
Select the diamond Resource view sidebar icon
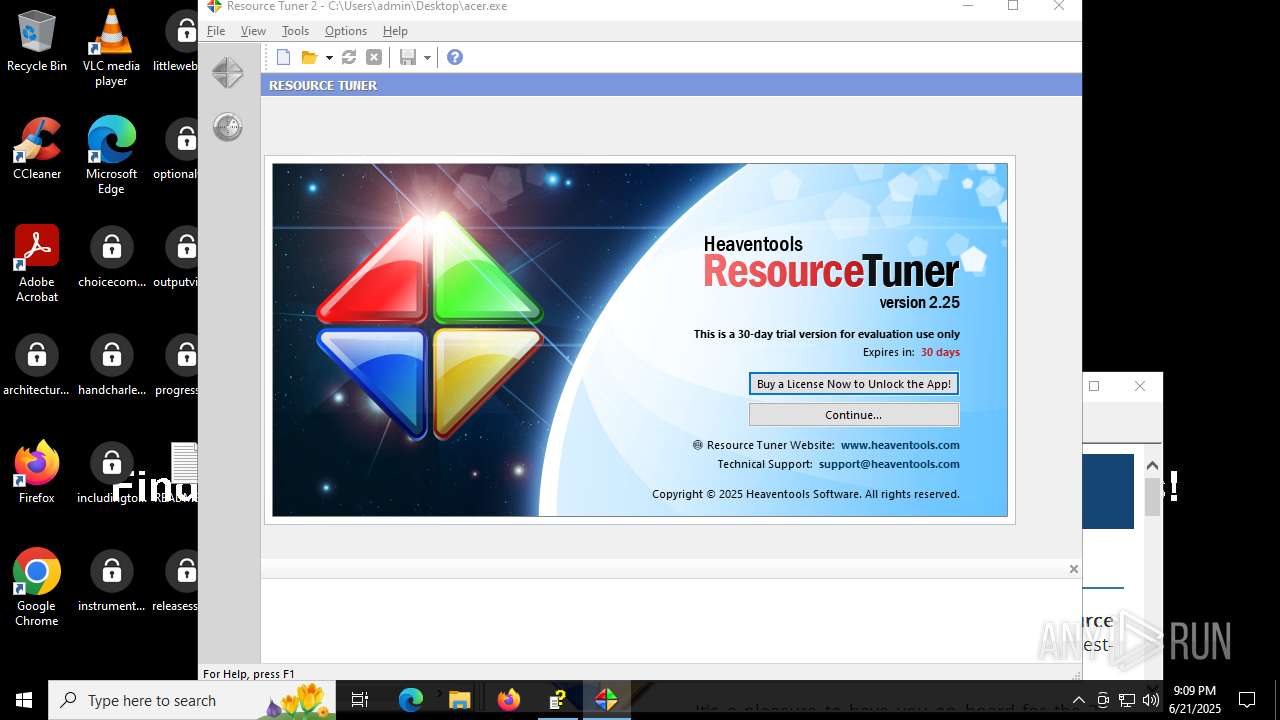228,73
